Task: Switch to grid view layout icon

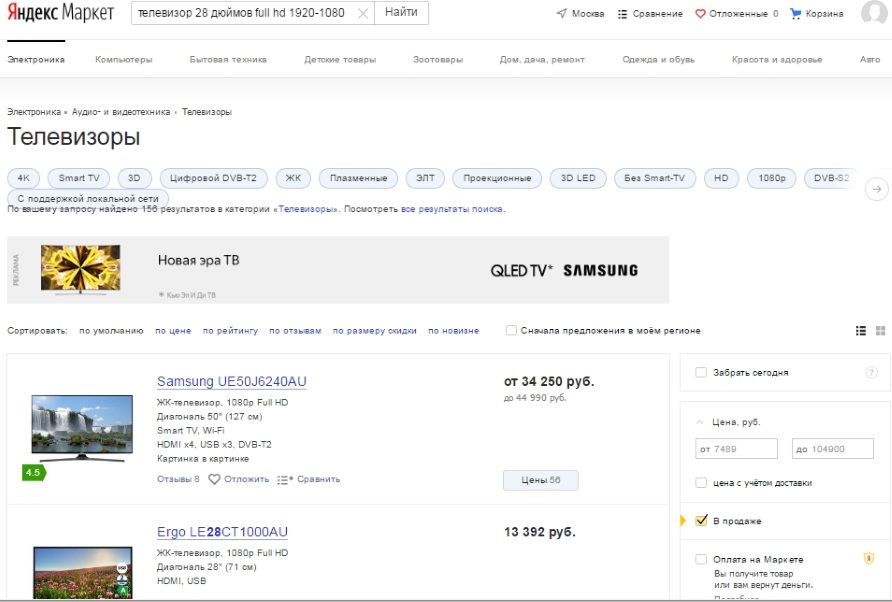Action: click(x=881, y=331)
